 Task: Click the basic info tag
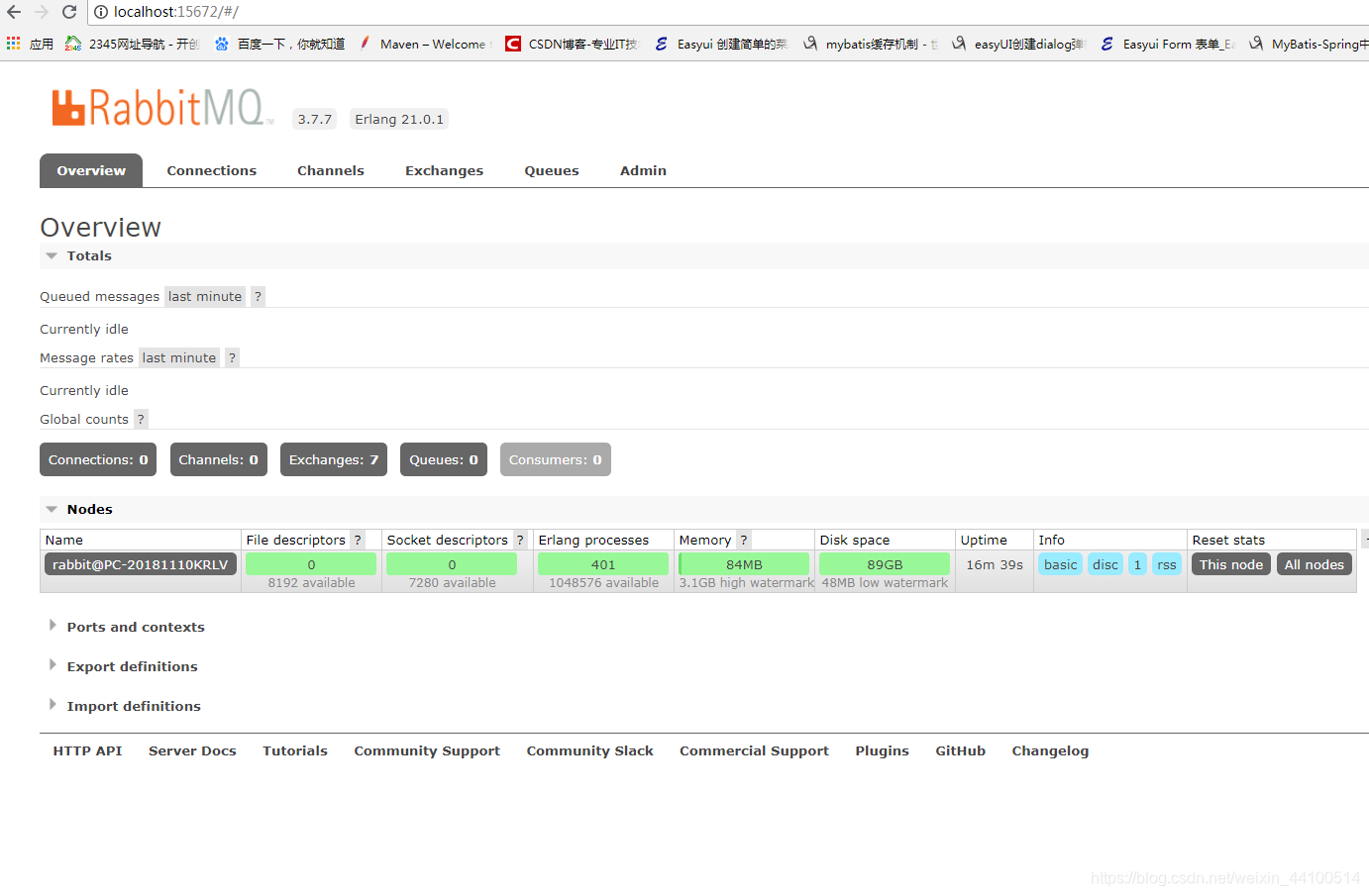tap(1061, 564)
